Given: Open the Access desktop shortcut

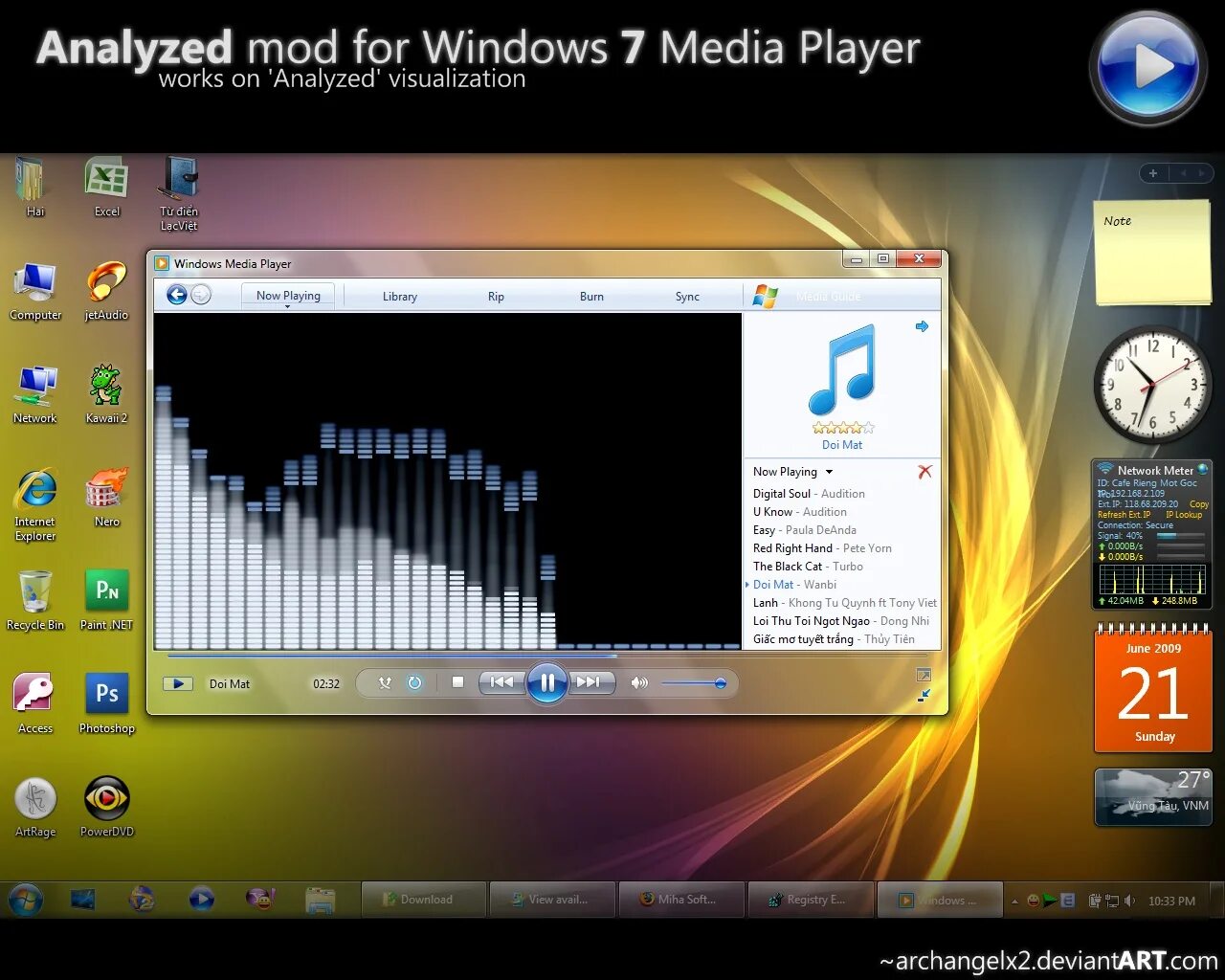Looking at the screenshot, I should pyautogui.click(x=35, y=704).
